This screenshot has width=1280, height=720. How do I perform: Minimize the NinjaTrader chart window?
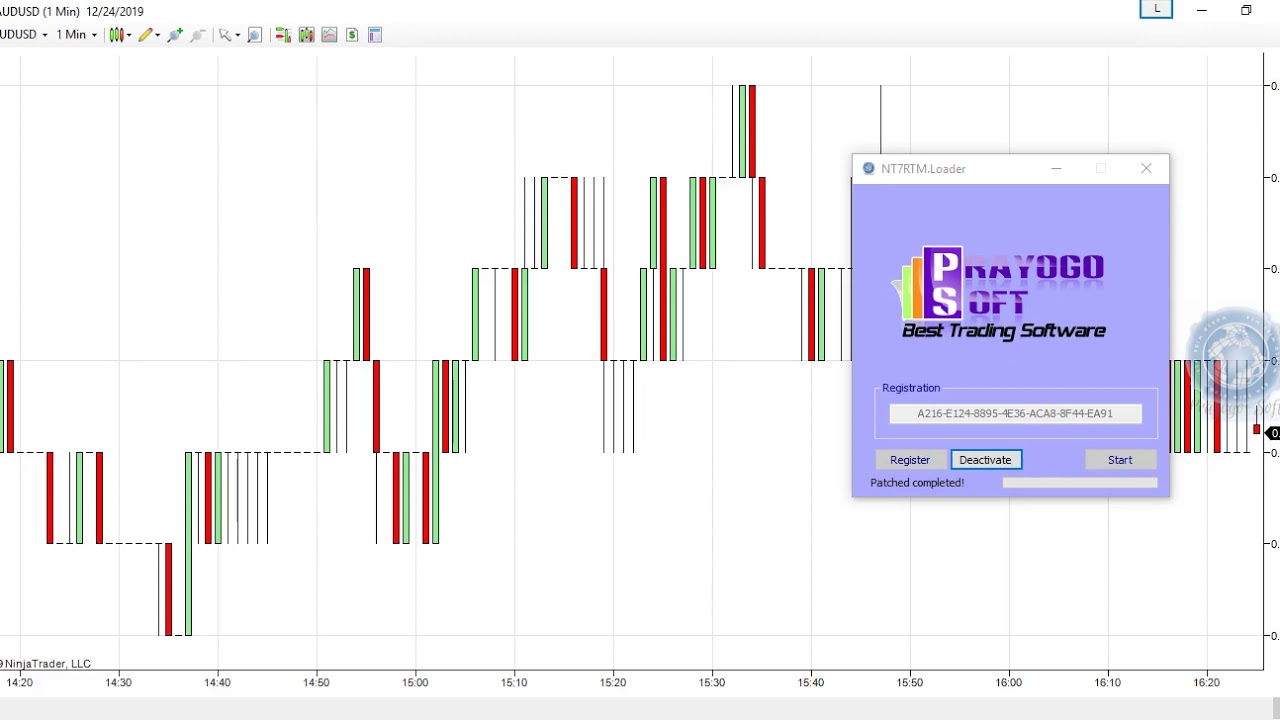click(1201, 10)
